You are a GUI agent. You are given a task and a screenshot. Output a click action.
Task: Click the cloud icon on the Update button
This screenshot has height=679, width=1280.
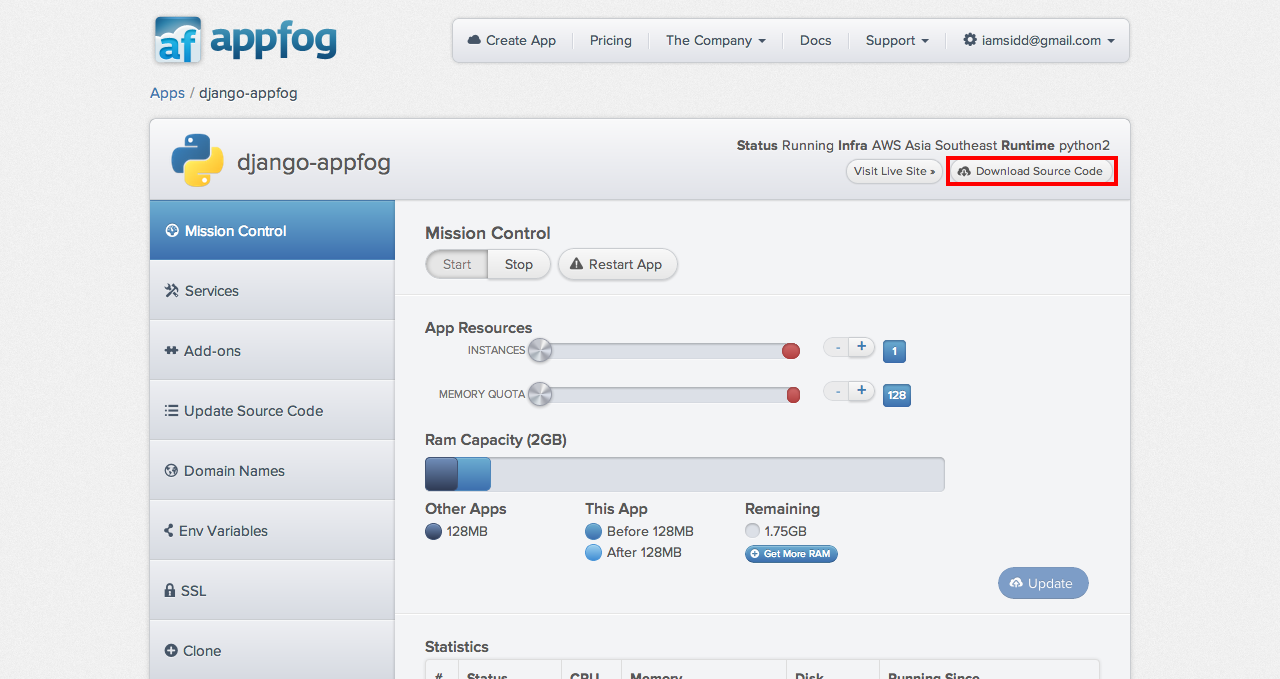[x=1017, y=583]
